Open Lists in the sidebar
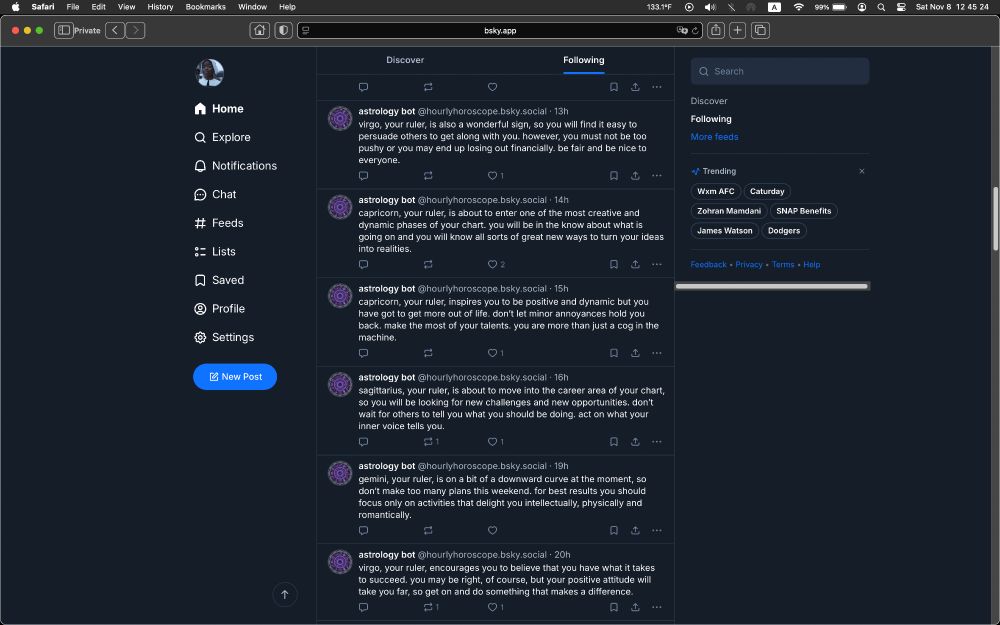The image size is (1000, 625). pos(215,251)
